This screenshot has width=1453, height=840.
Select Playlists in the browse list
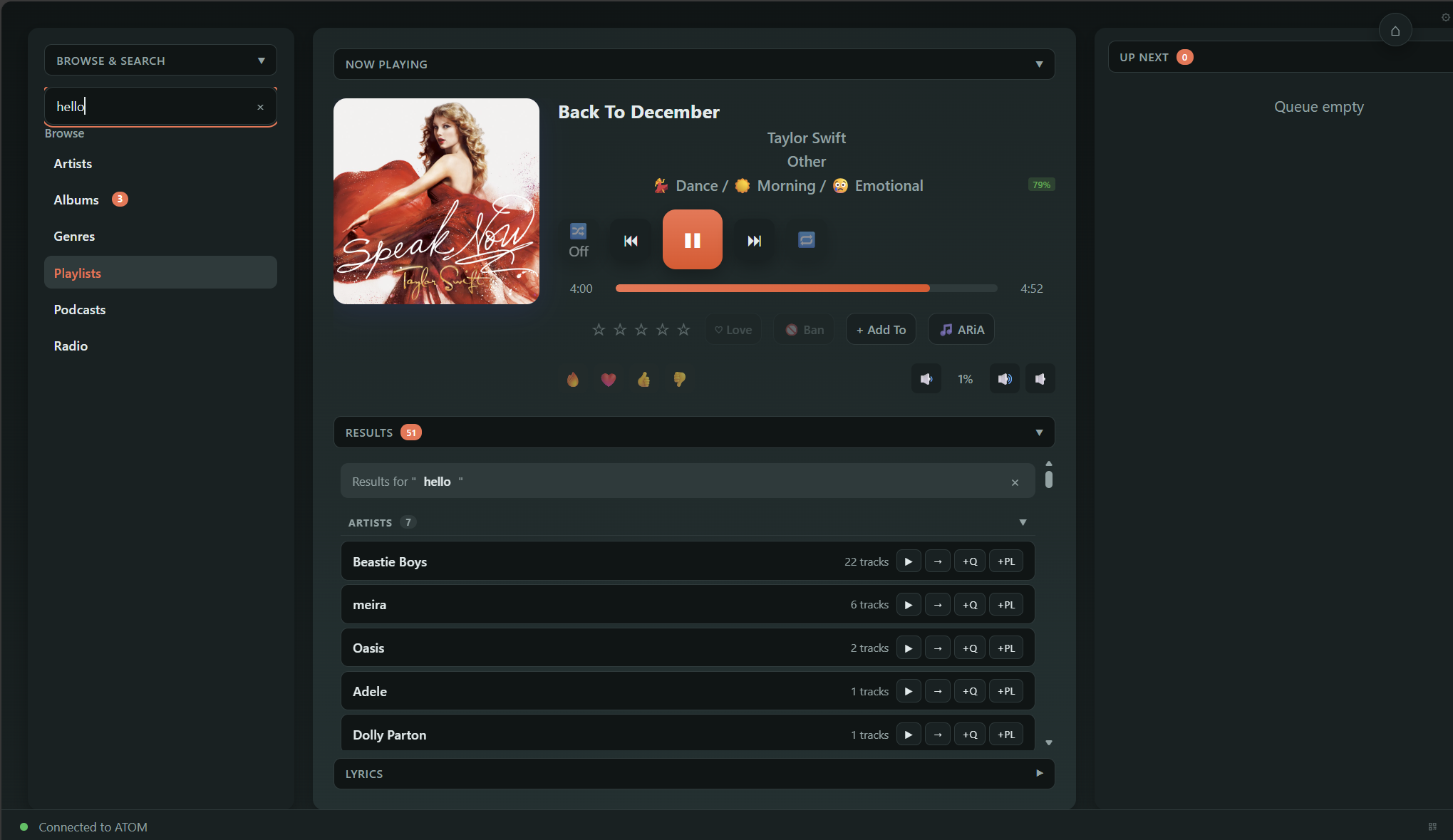pos(160,273)
